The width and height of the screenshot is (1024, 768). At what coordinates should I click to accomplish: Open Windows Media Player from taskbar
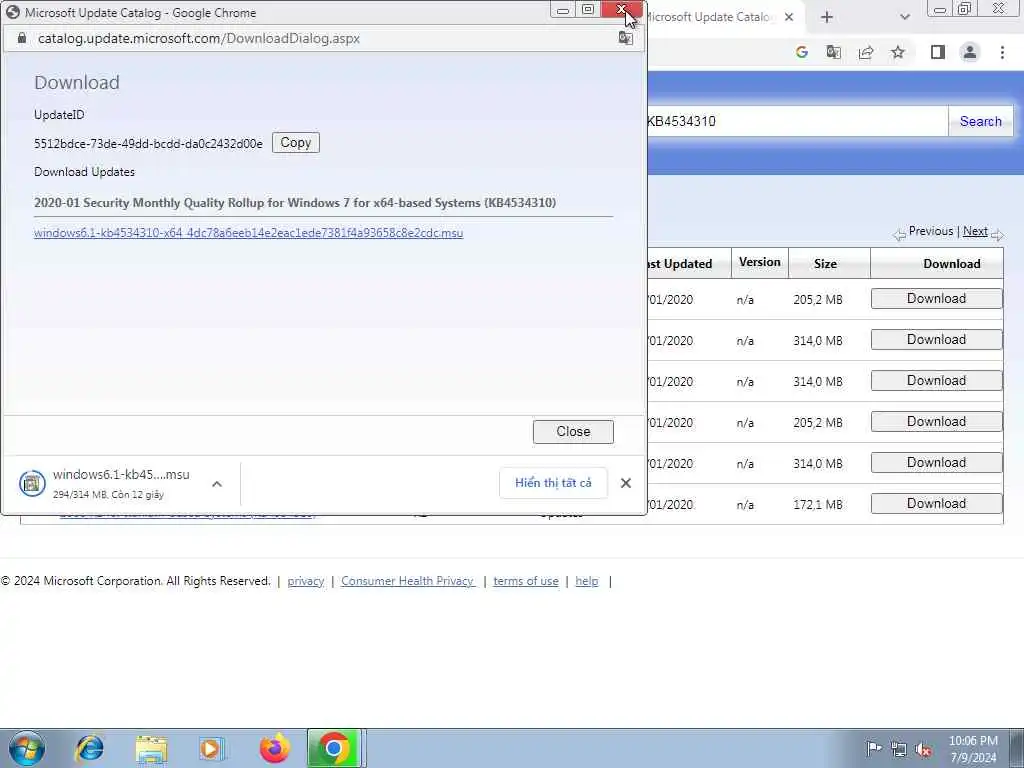click(x=212, y=748)
